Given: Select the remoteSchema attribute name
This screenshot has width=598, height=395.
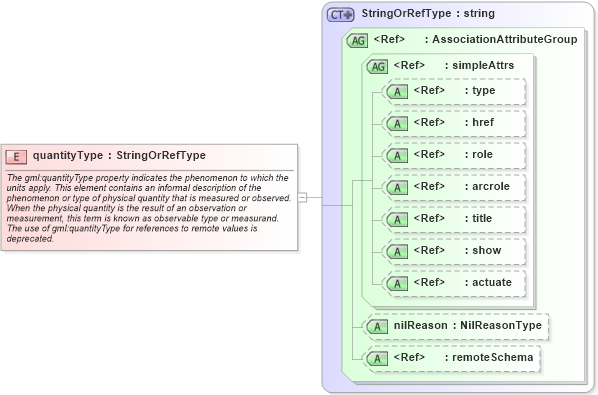Looking at the screenshot, I should point(493,357).
